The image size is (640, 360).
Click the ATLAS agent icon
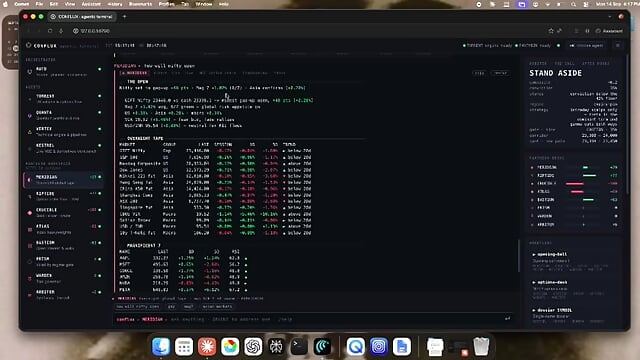pos(29,229)
